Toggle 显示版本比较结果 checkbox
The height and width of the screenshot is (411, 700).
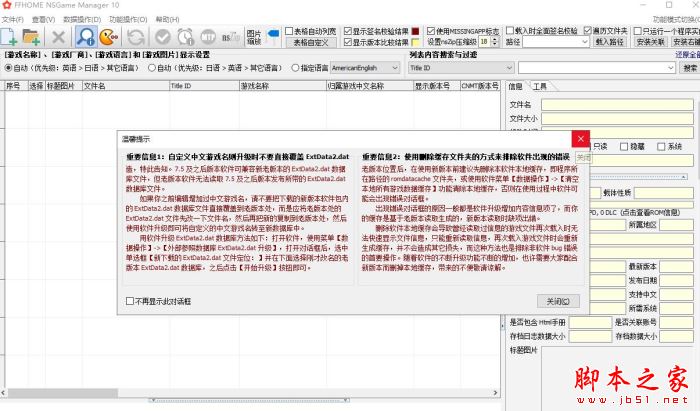coord(348,42)
